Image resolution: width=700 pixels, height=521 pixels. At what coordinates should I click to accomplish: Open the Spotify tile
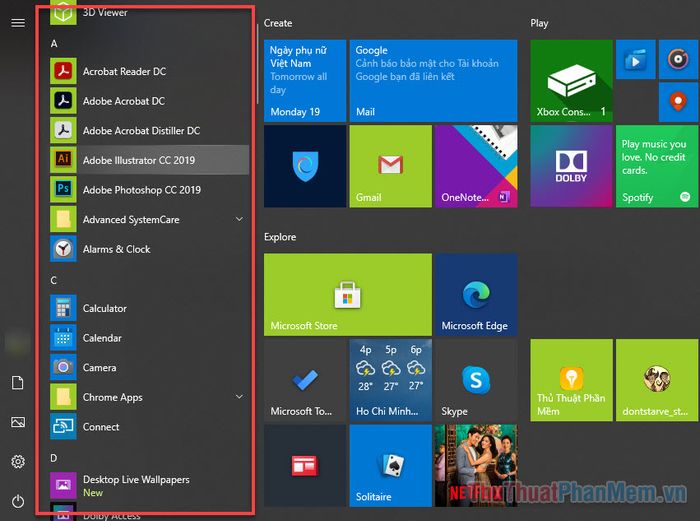(657, 166)
